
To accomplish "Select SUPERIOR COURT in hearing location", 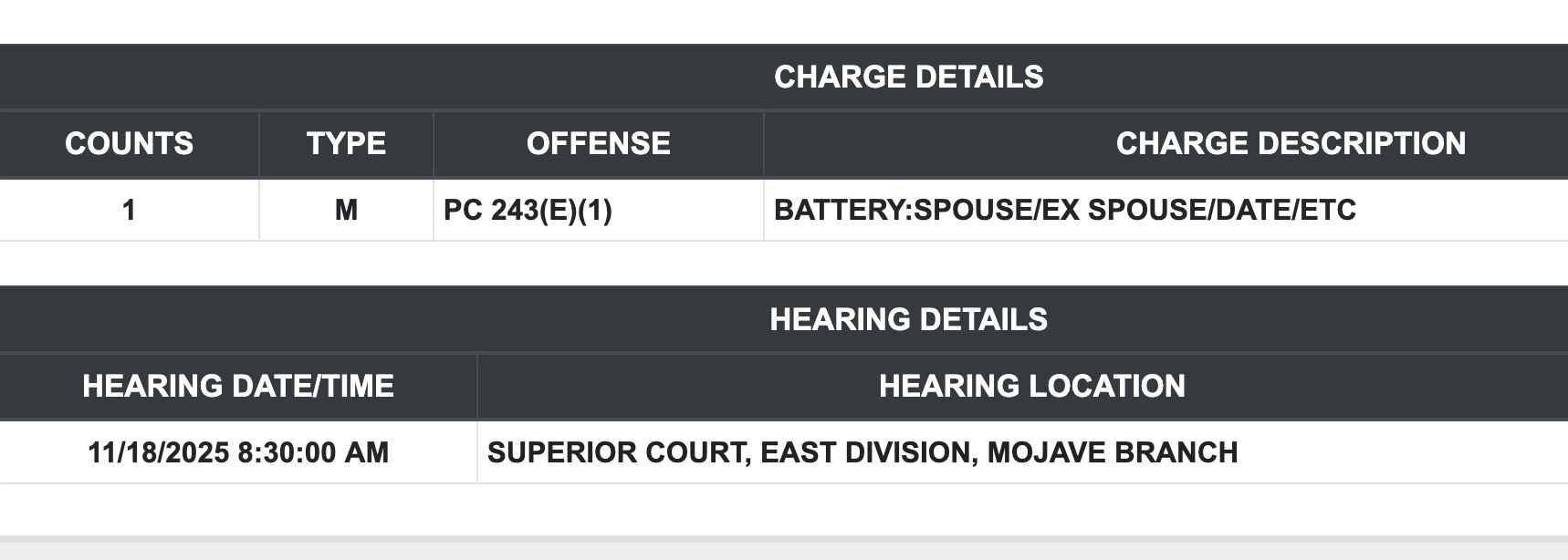I will point(616,453).
